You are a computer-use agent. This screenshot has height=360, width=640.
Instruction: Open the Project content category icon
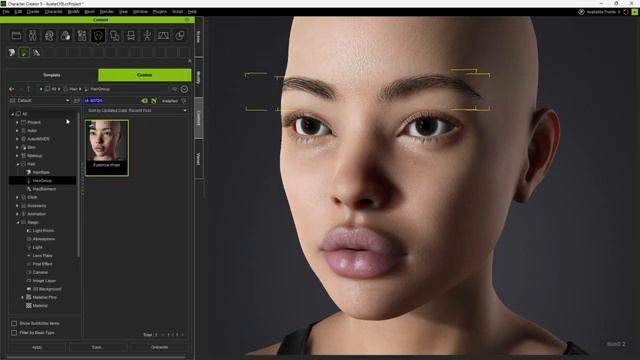pos(16,36)
